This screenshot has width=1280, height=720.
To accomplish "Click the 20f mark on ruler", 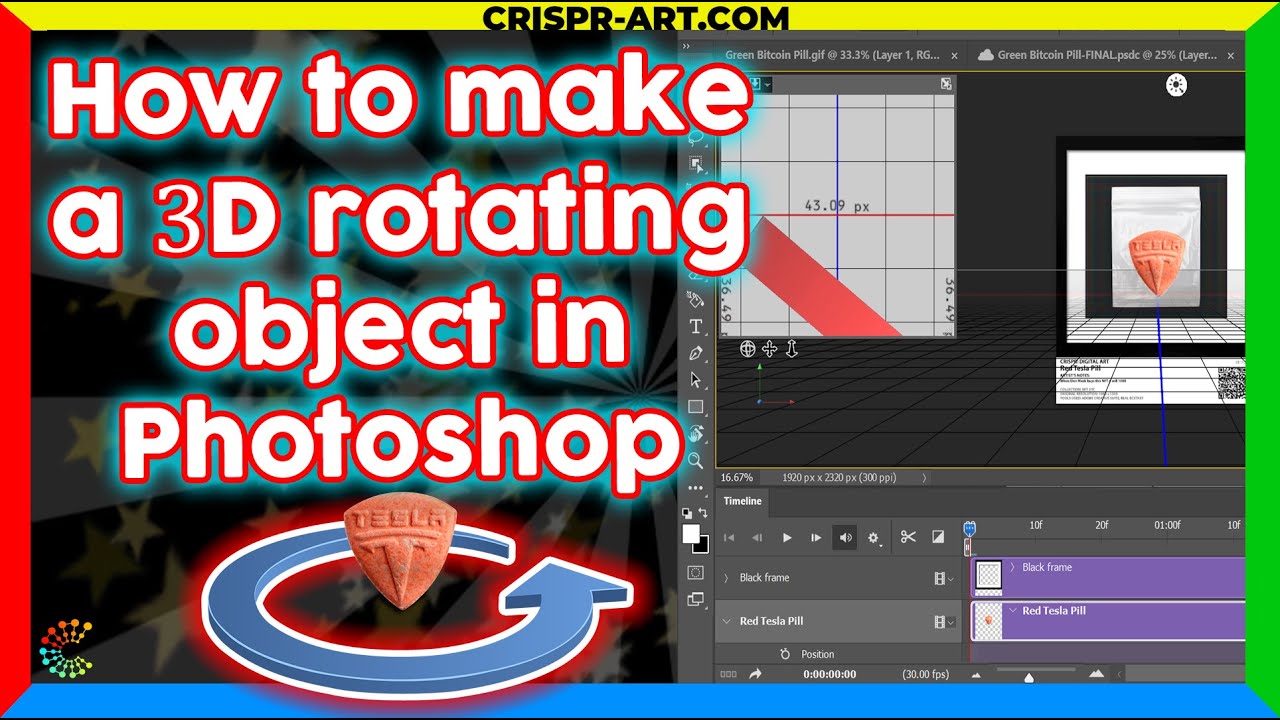I will [1102, 525].
